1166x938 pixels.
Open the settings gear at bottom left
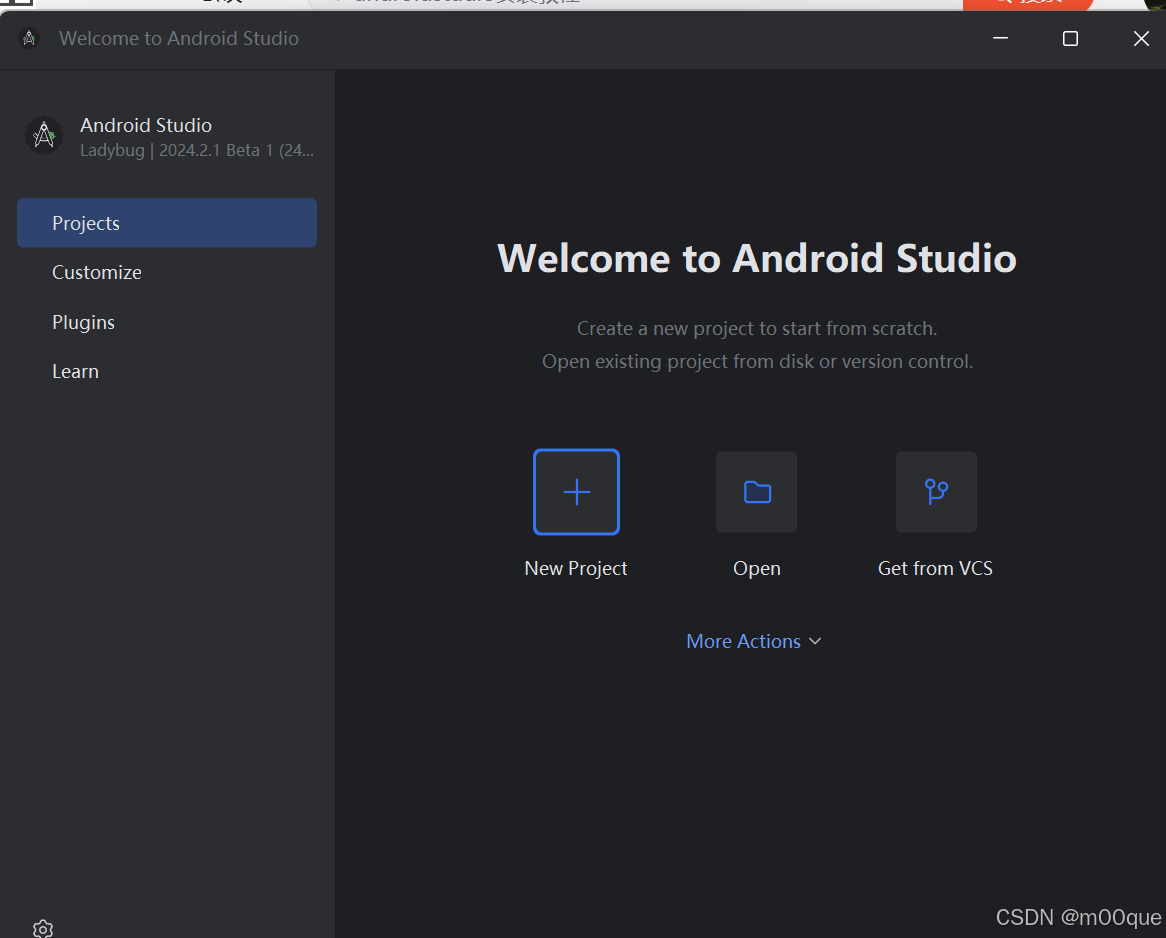(x=42, y=928)
